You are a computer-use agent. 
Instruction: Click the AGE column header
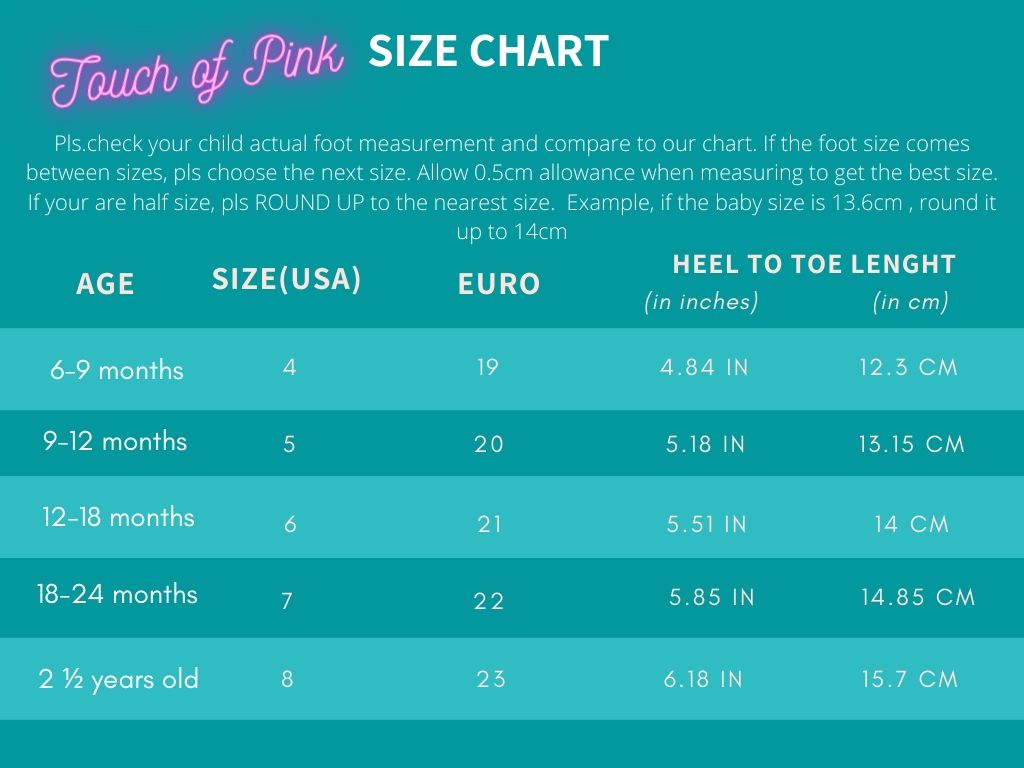(x=105, y=285)
